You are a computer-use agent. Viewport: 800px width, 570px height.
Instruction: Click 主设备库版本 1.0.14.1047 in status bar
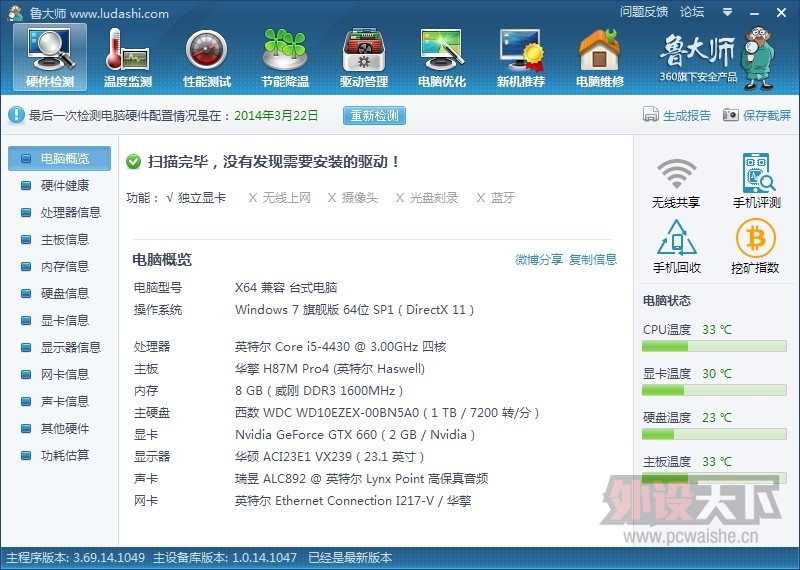(x=225, y=557)
